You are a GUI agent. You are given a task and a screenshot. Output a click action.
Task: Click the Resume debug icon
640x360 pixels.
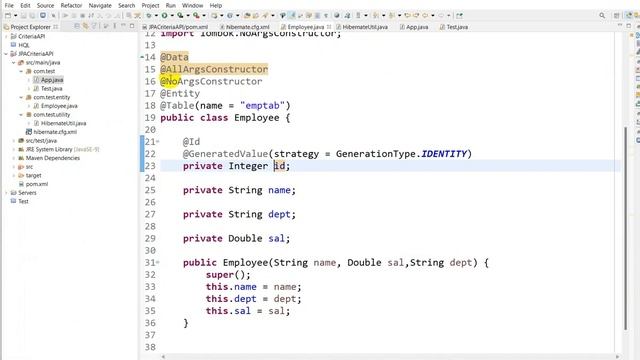[65, 16]
